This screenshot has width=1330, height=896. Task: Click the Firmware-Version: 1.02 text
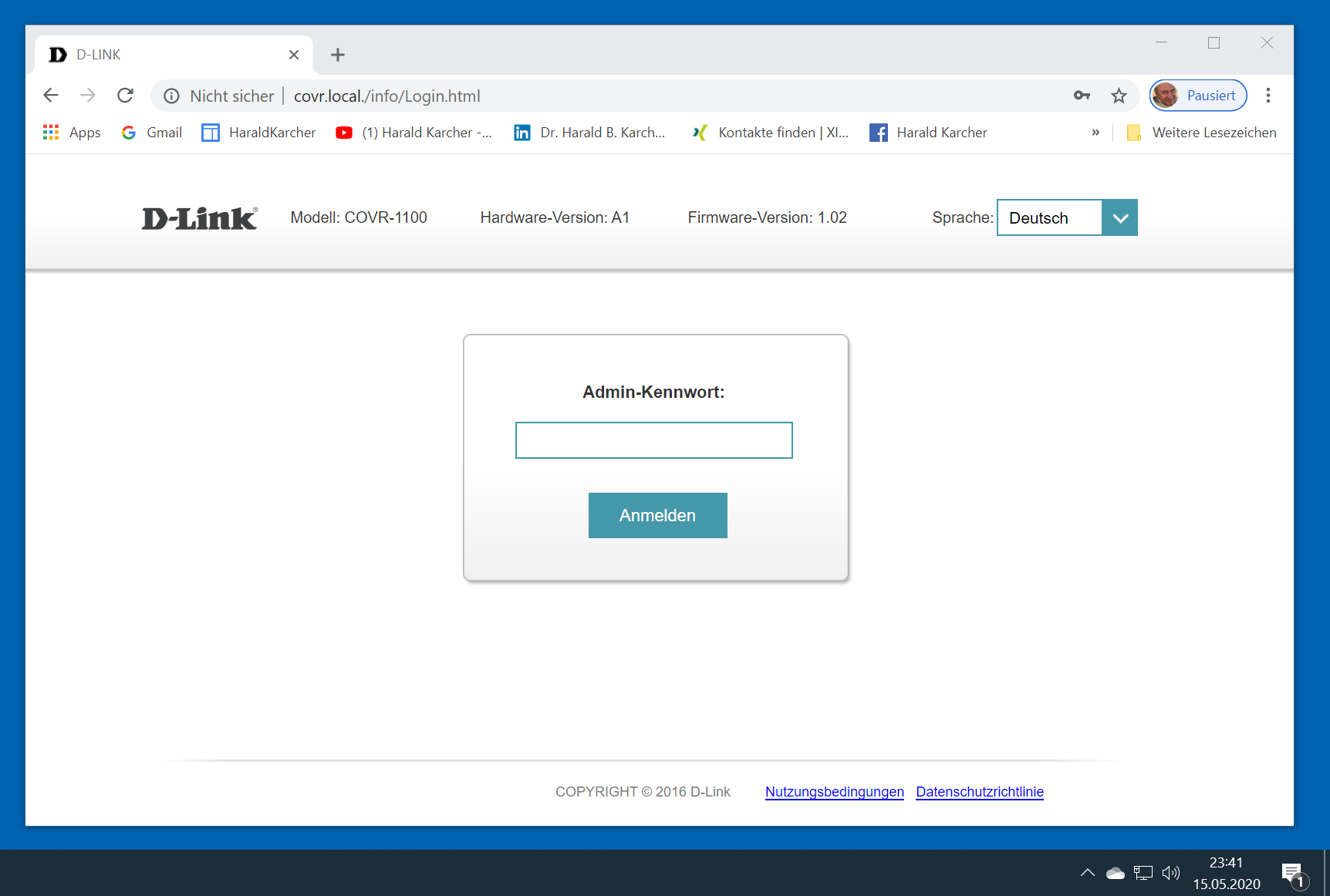[768, 217]
